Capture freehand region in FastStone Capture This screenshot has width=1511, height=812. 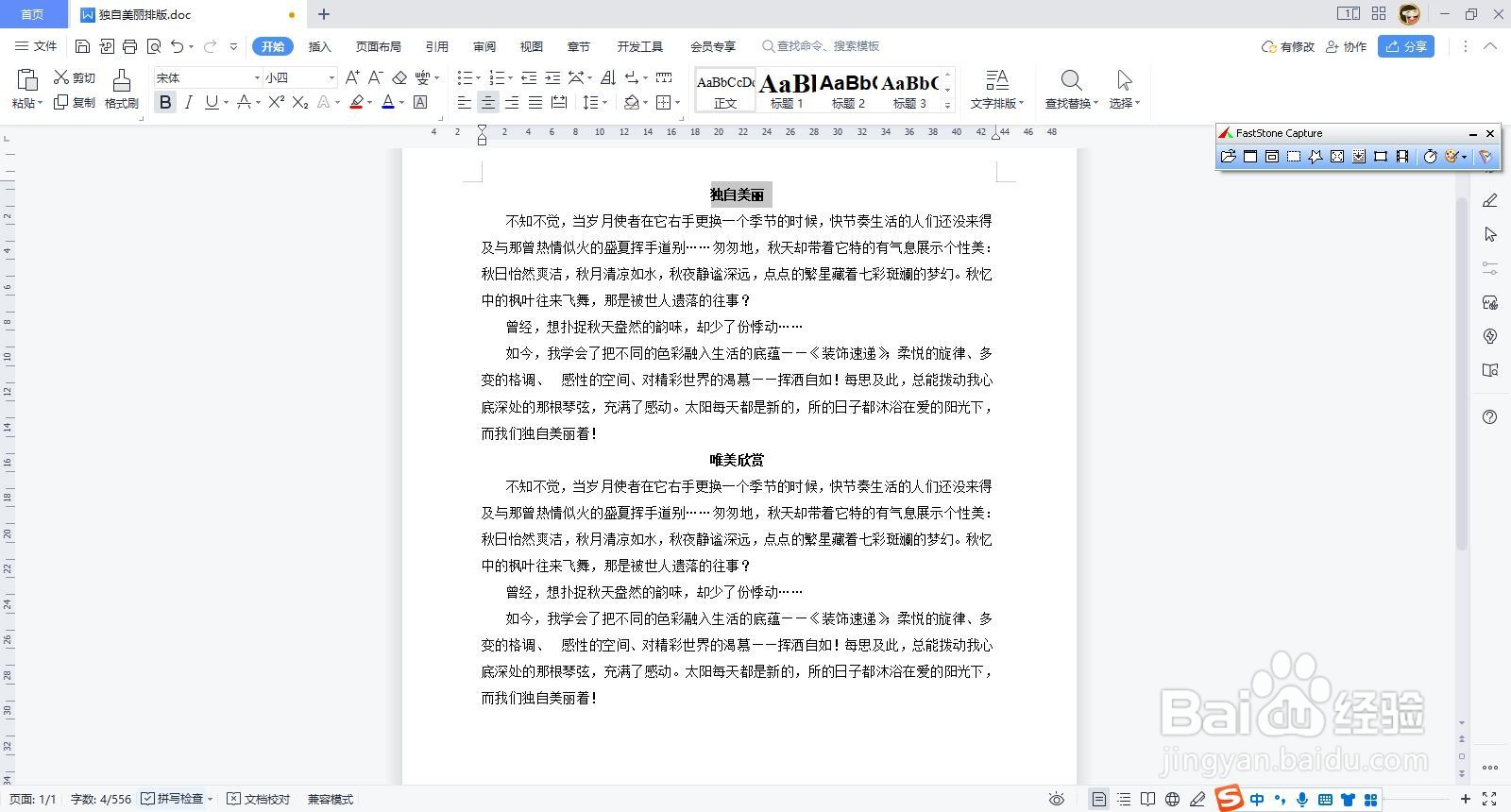click(x=1315, y=157)
